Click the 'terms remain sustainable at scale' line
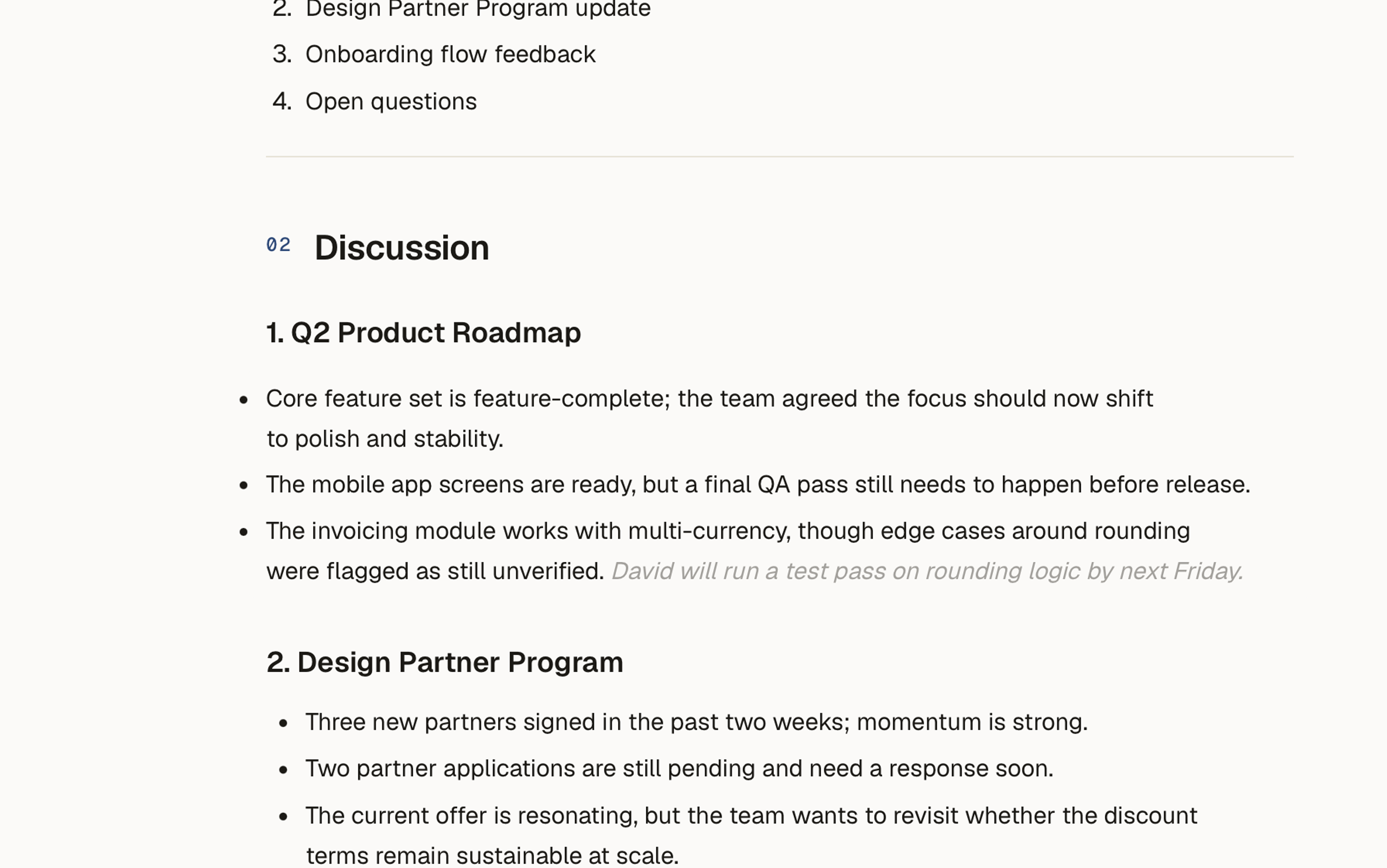 (x=492, y=855)
